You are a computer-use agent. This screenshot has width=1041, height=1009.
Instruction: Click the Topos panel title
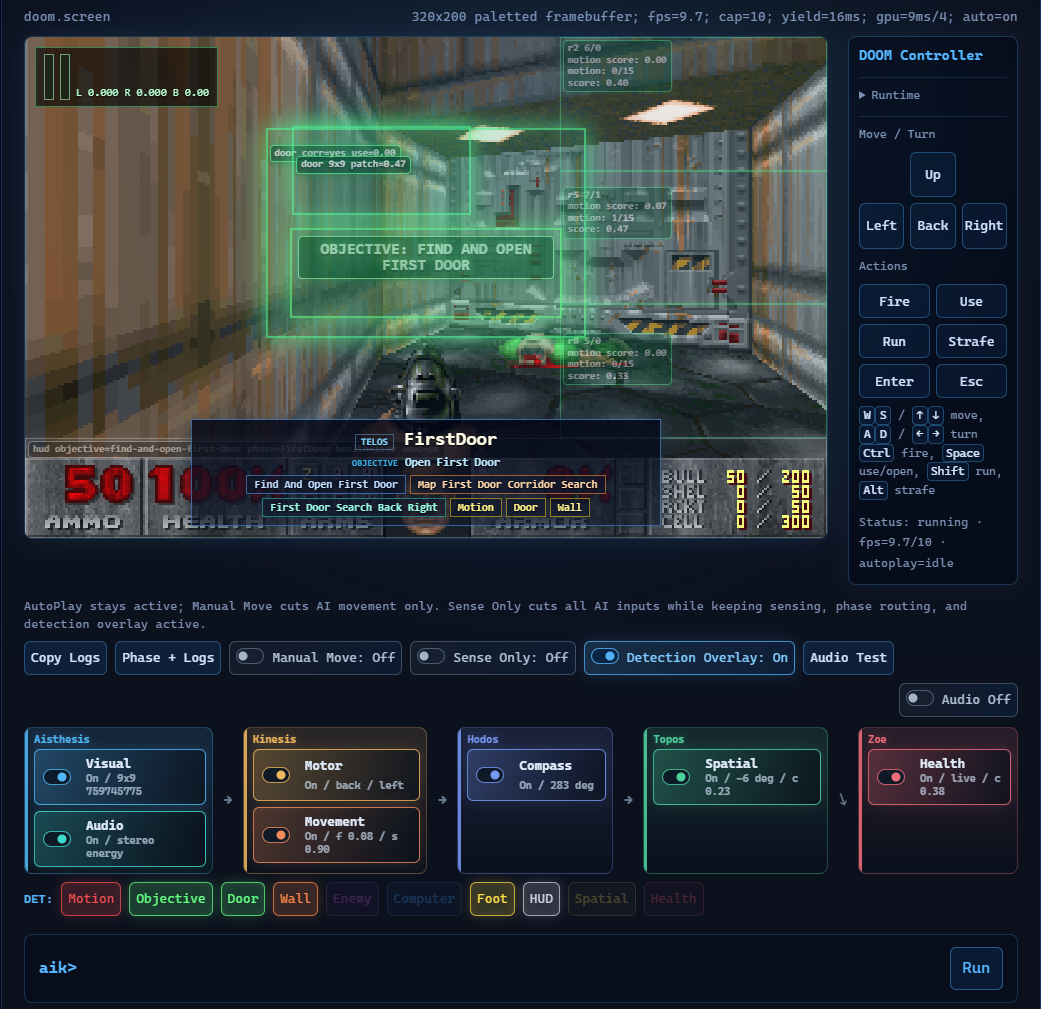pos(669,739)
